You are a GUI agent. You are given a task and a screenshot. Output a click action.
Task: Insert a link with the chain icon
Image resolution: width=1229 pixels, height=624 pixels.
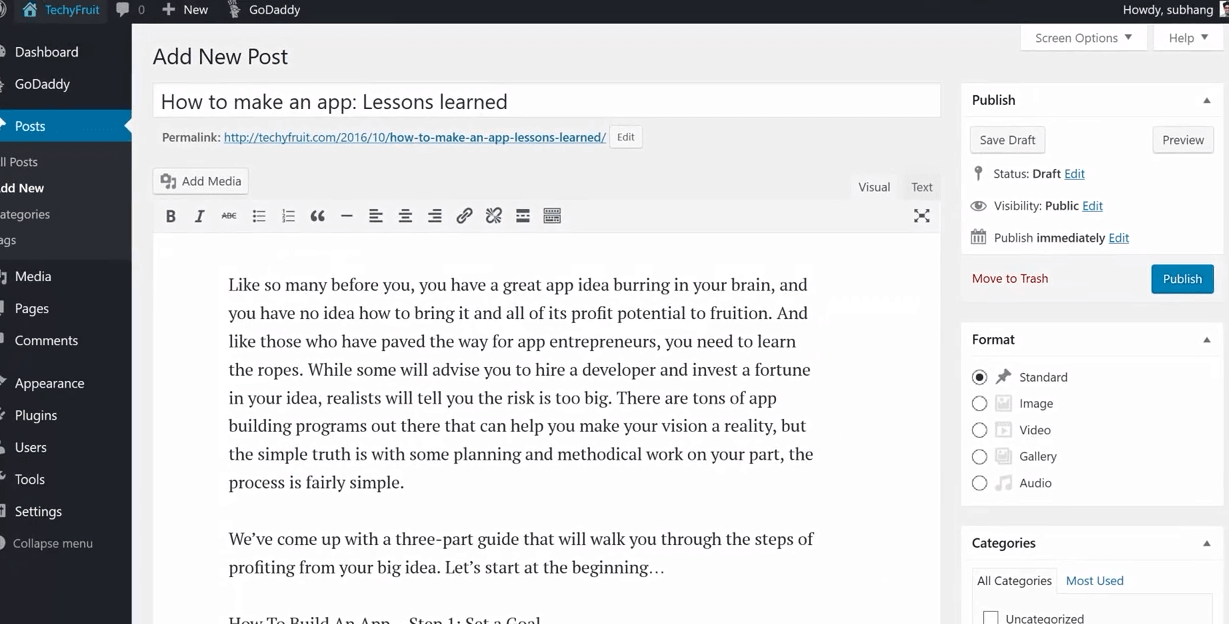coord(464,216)
